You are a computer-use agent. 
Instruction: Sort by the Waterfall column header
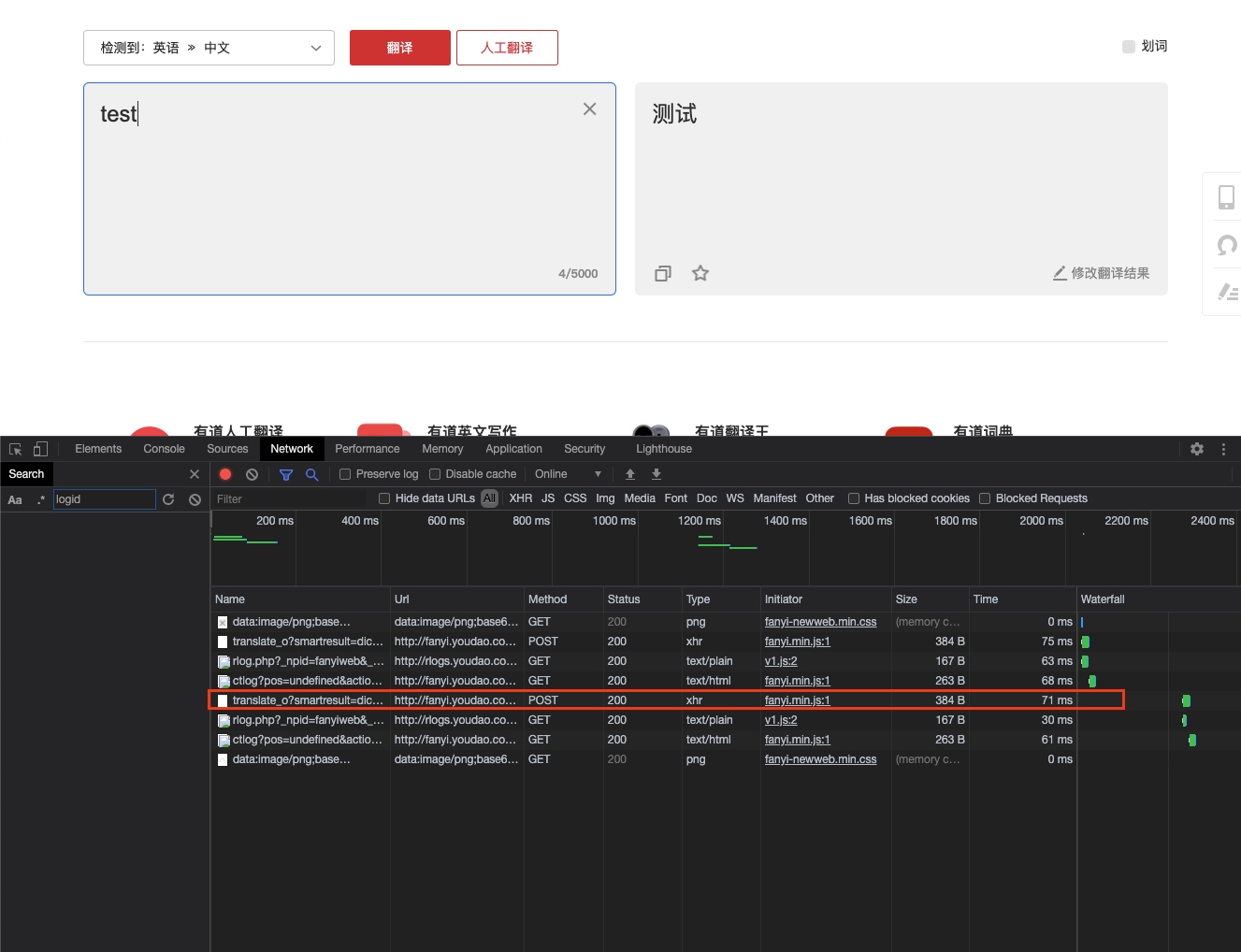1159,599
